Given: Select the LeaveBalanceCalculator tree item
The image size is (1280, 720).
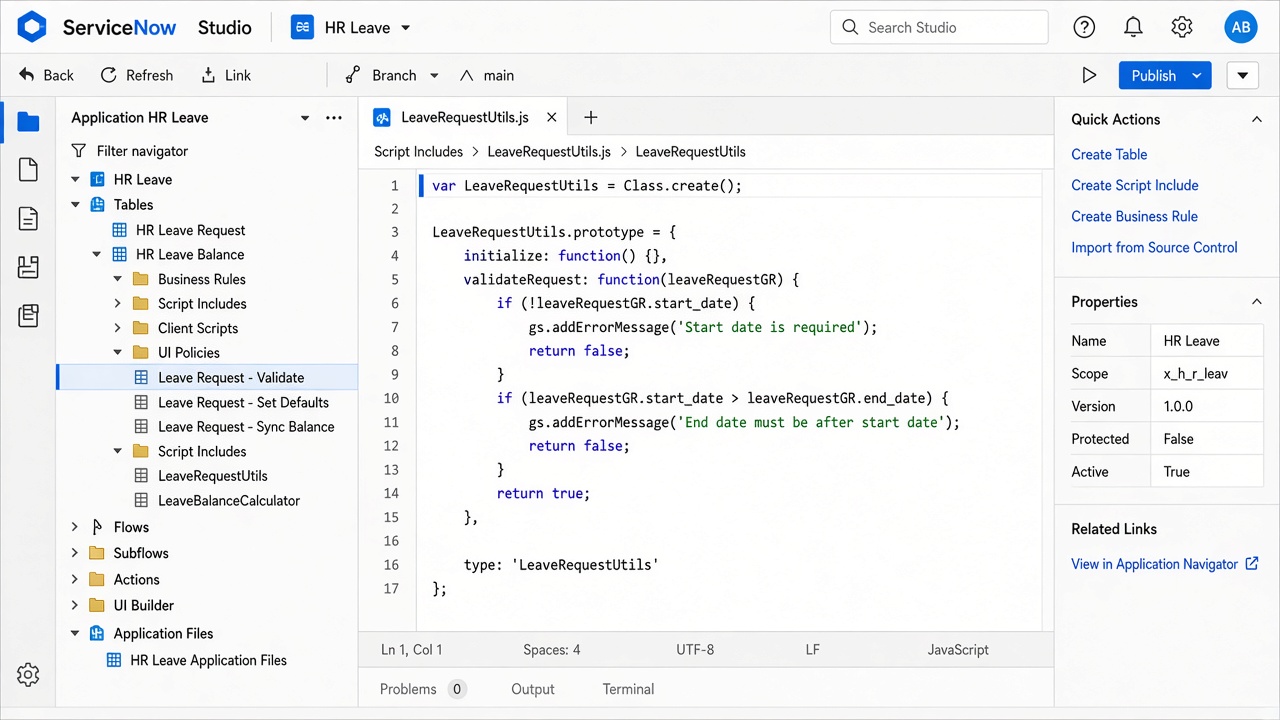Looking at the screenshot, I should (229, 500).
